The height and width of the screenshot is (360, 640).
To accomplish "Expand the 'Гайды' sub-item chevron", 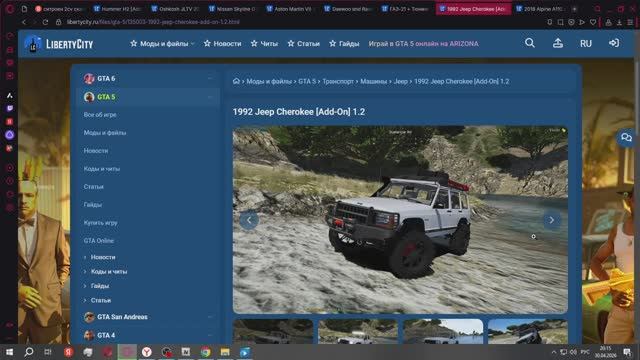I will tap(85, 286).
